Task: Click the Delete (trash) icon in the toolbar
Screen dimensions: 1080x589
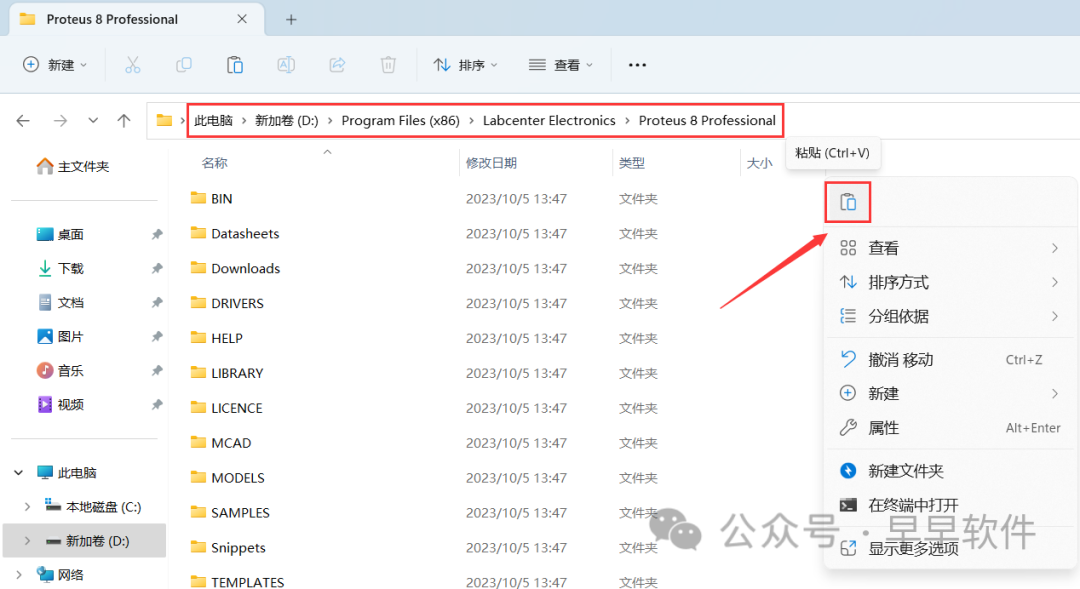Action: coord(388,64)
